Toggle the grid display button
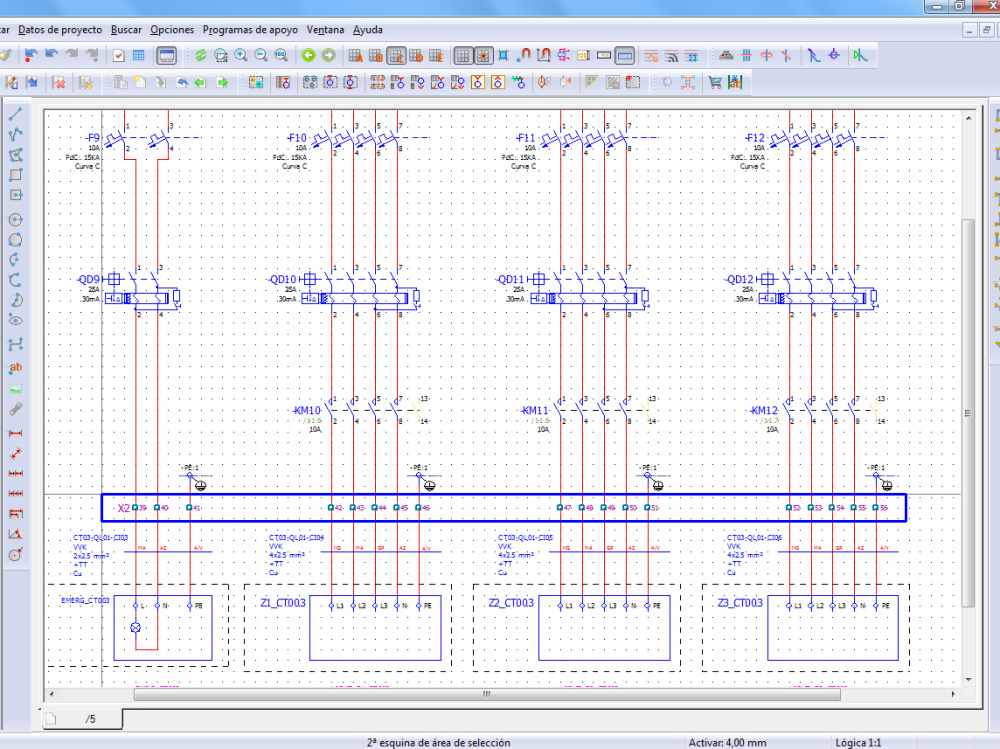 463,55
